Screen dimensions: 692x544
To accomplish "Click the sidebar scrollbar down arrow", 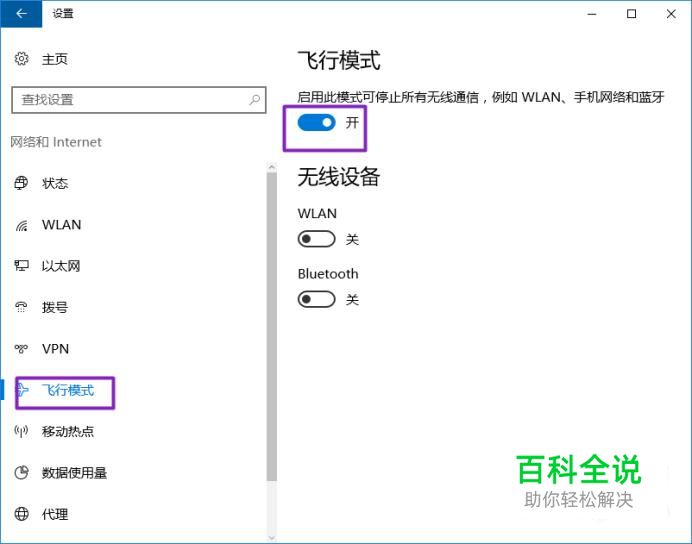I will point(272,538).
